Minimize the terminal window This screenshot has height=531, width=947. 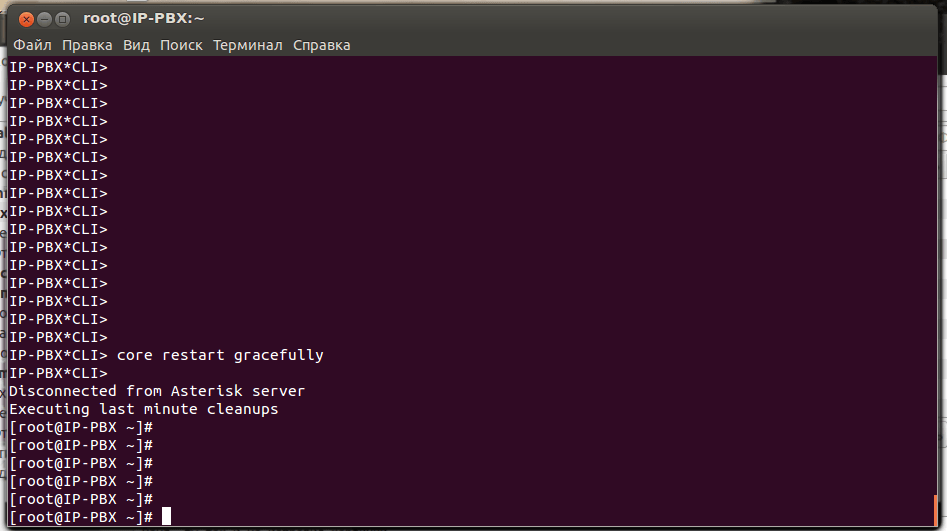click(x=45, y=19)
